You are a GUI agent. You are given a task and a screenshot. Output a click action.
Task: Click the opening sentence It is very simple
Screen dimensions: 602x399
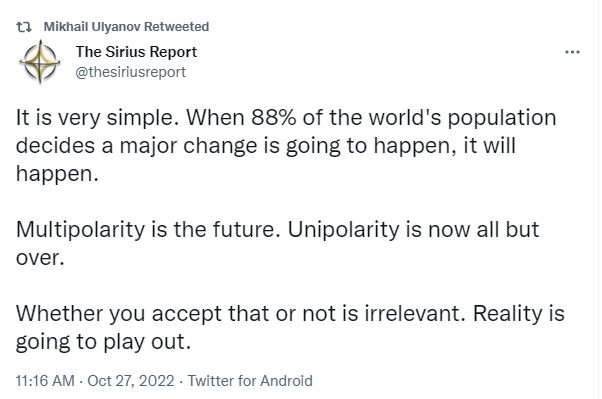click(98, 118)
